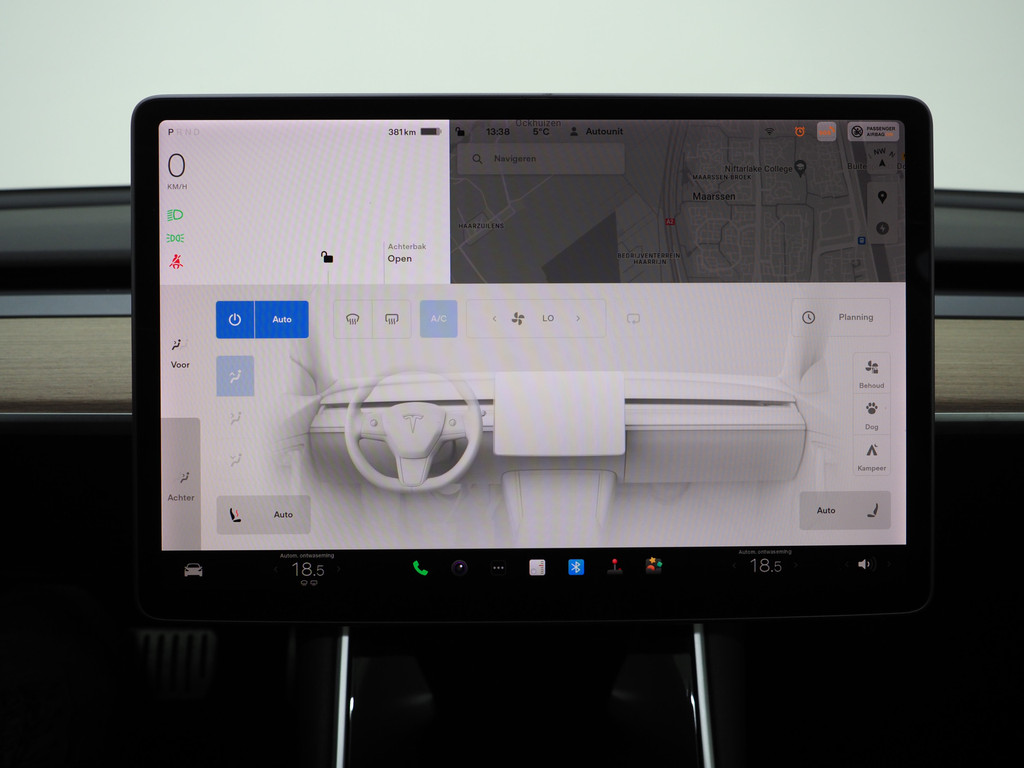Screen dimensions: 1024x768
Task: Tap the PRND gear indicator
Action: 184,132
